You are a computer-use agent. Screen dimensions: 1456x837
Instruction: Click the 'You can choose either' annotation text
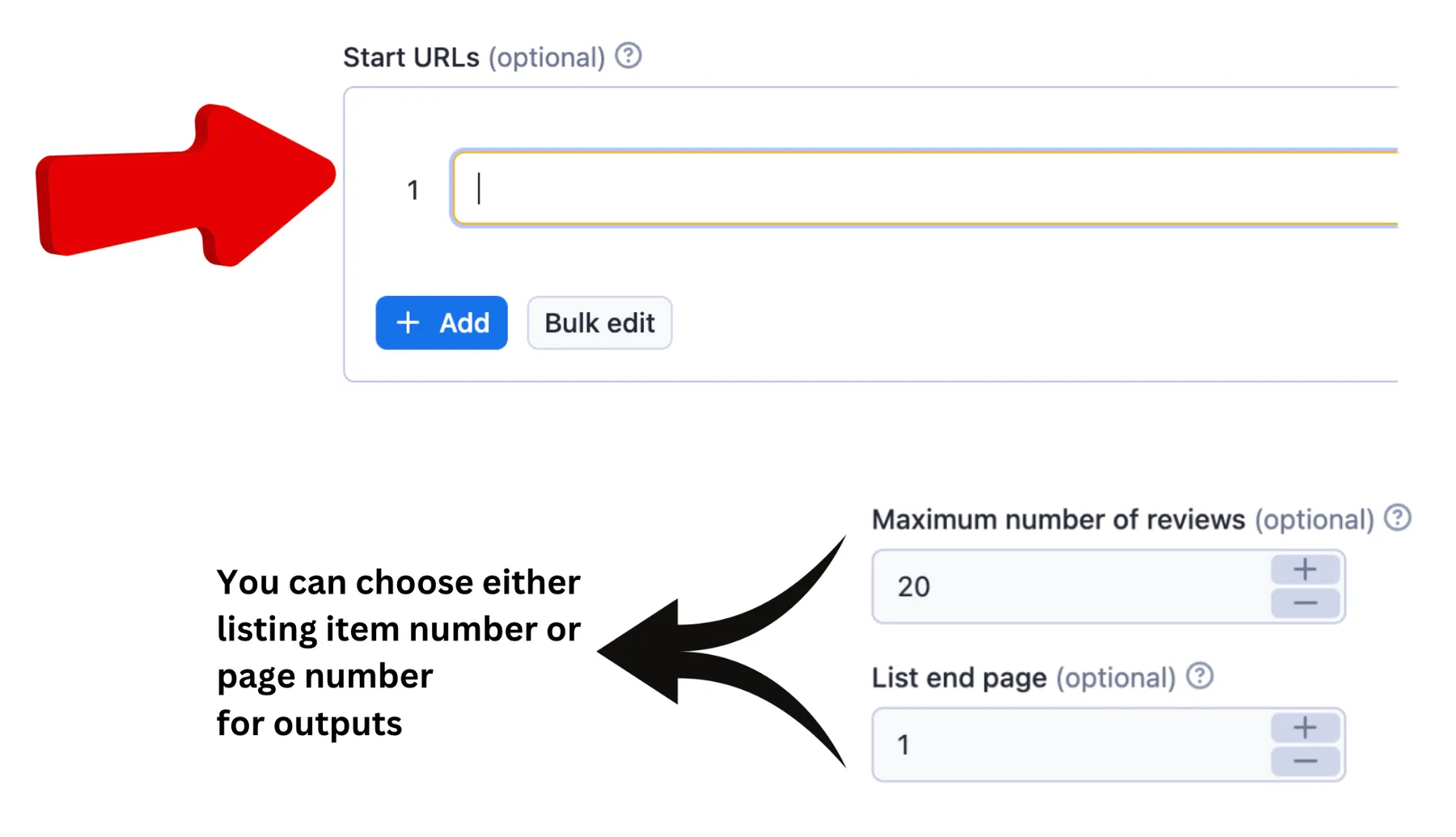coord(399,581)
